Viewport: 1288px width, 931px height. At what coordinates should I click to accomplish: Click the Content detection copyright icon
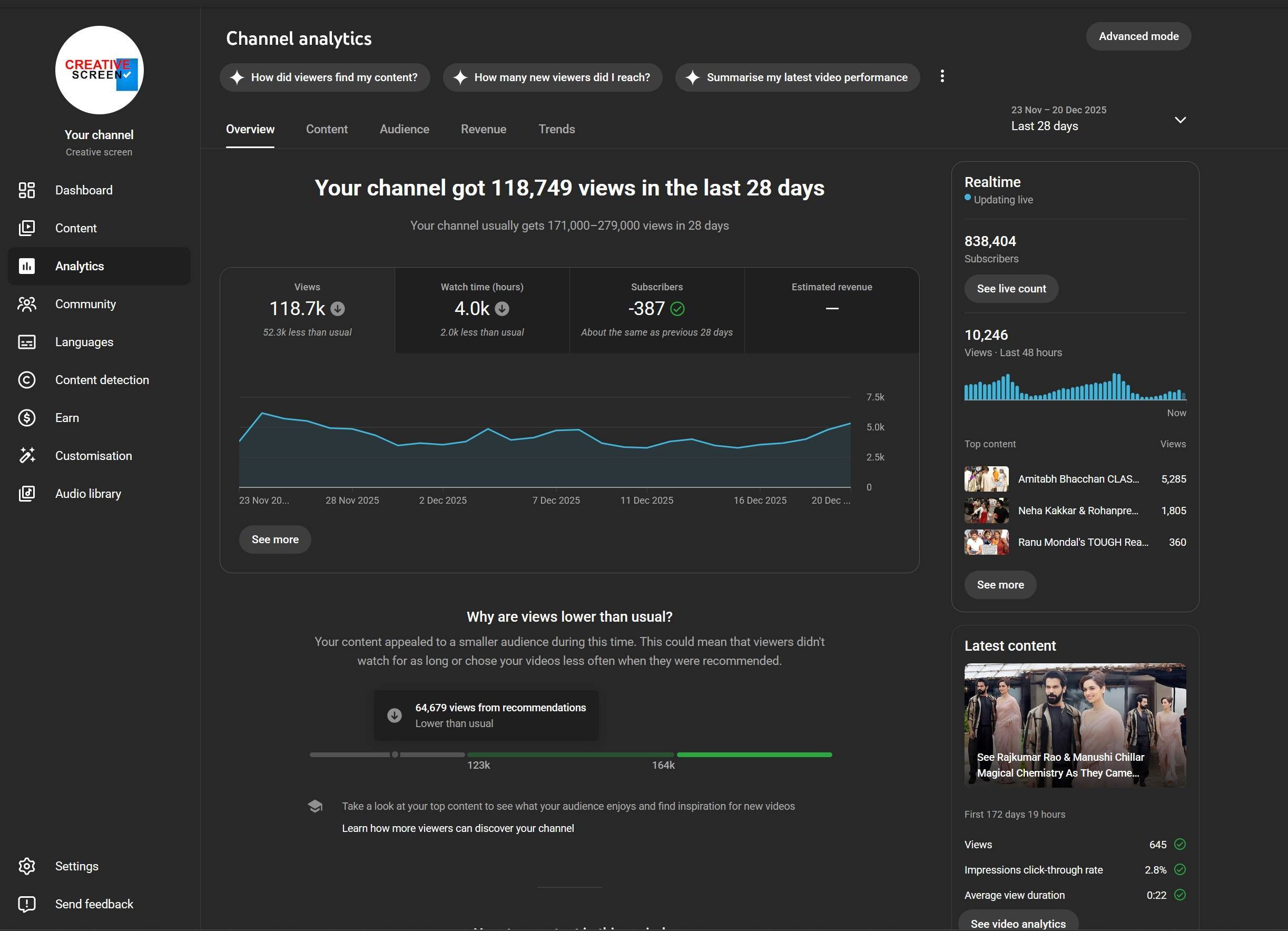(x=27, y=380)
